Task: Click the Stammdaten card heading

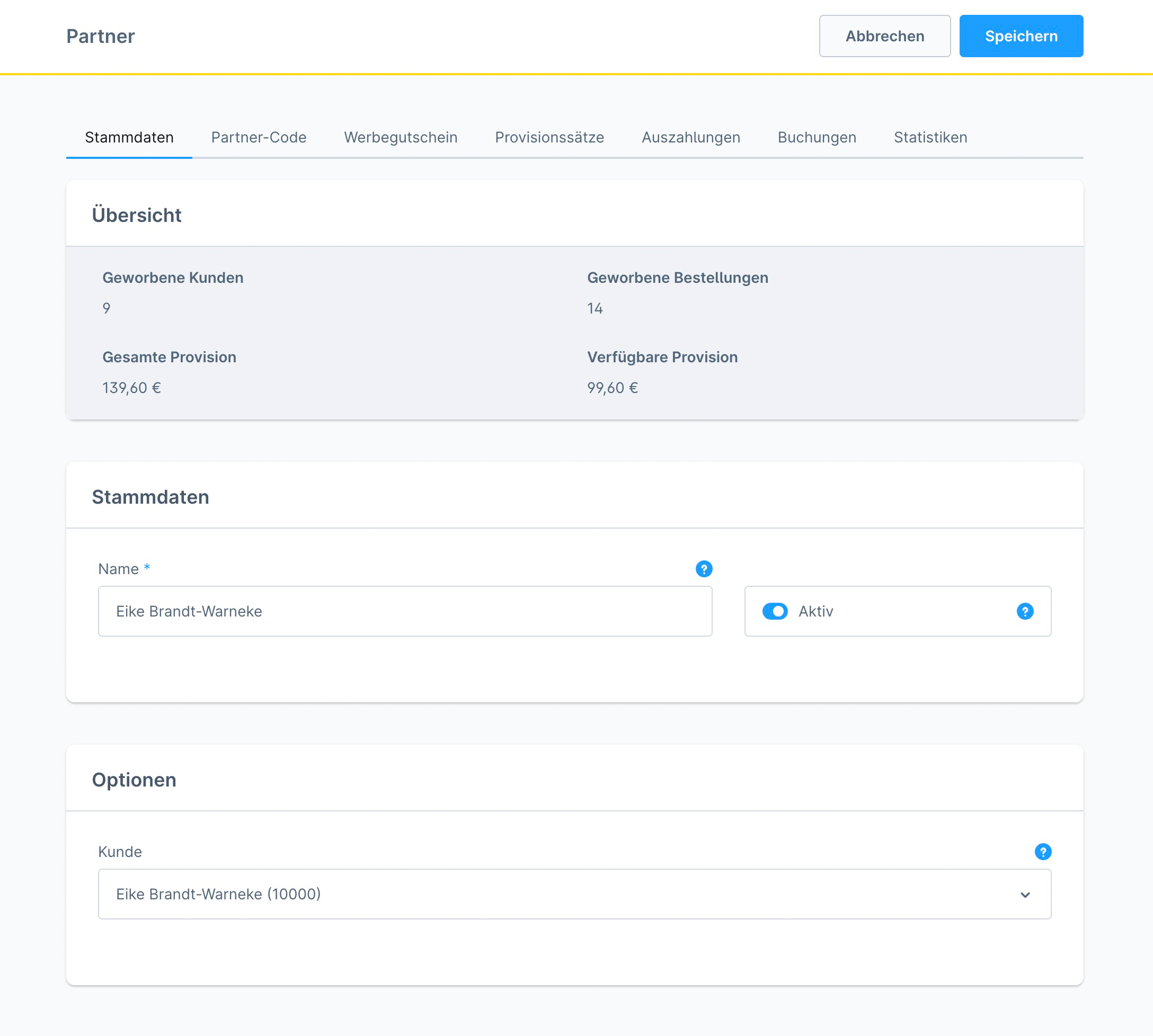Action: coord(150,497)
